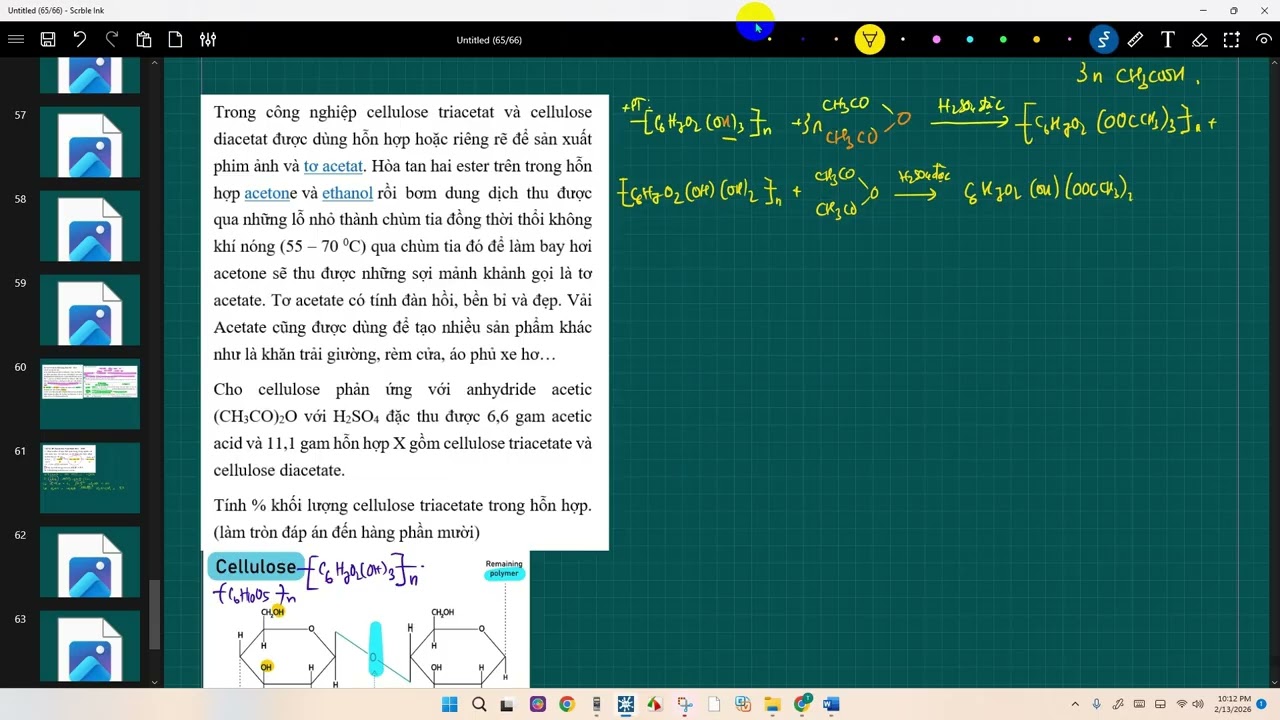Viewport: 1280px width, 720px height.
Task: Pick the cyan pen color
Action: pos(970,40)
